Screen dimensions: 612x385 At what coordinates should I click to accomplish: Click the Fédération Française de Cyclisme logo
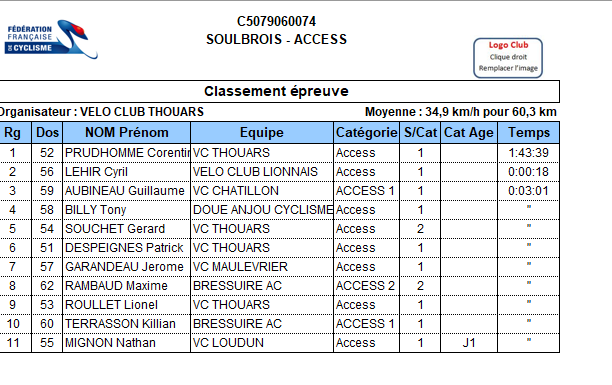(x=51, y=39)
